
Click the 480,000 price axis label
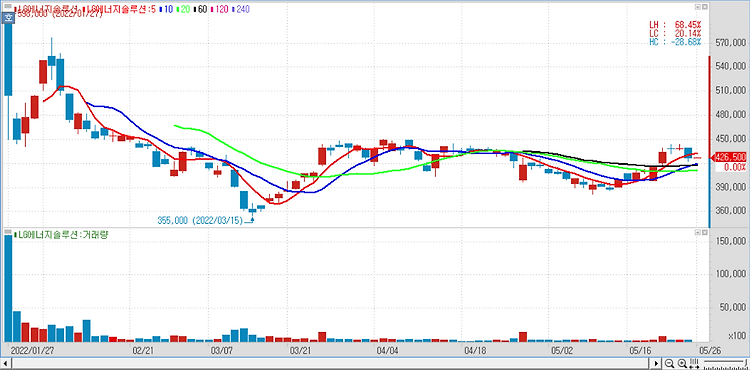[x=730, y=115]
